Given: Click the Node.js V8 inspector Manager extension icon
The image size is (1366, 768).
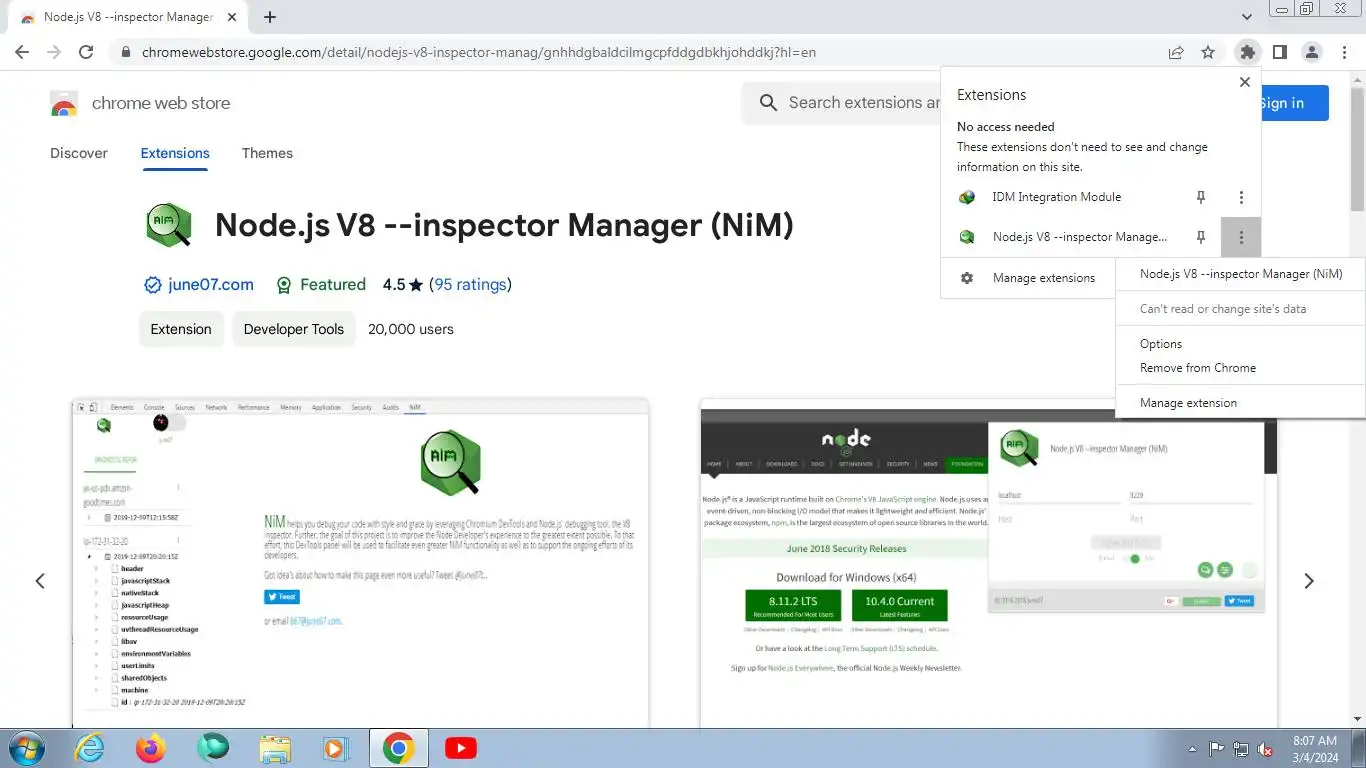Looking at the screenshot, I should [967, 237].
